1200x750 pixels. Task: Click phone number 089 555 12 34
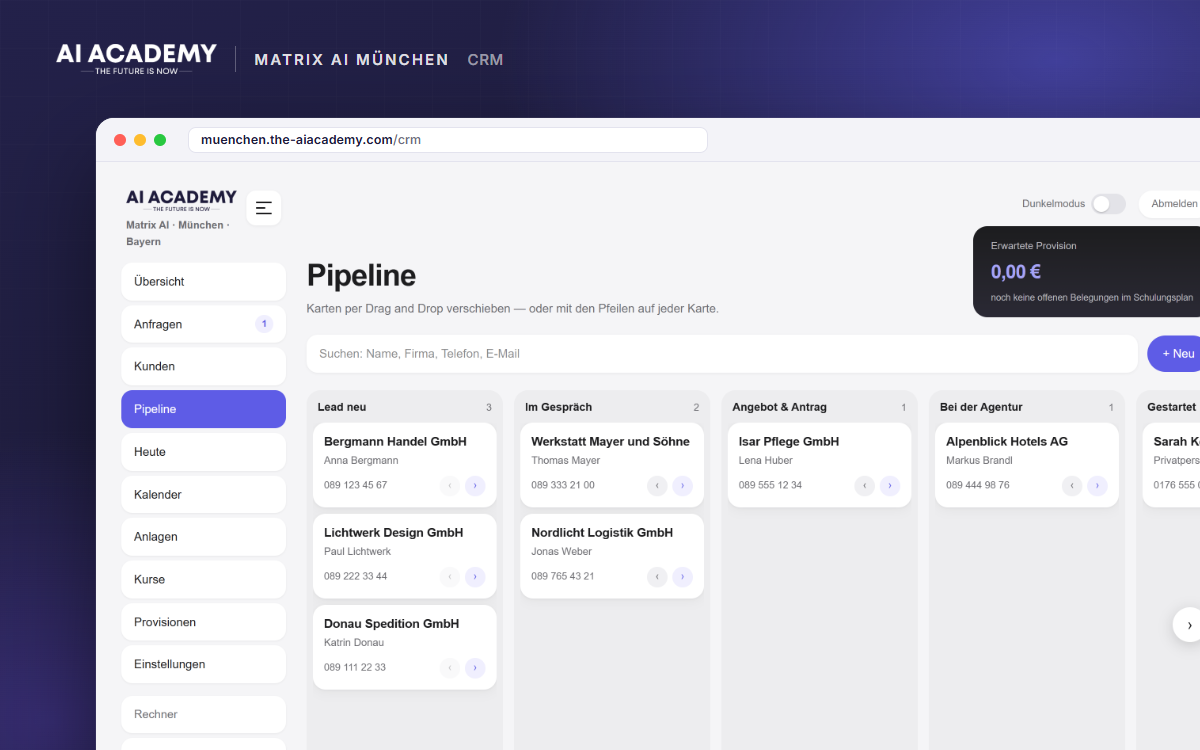[x=770, y=485]
